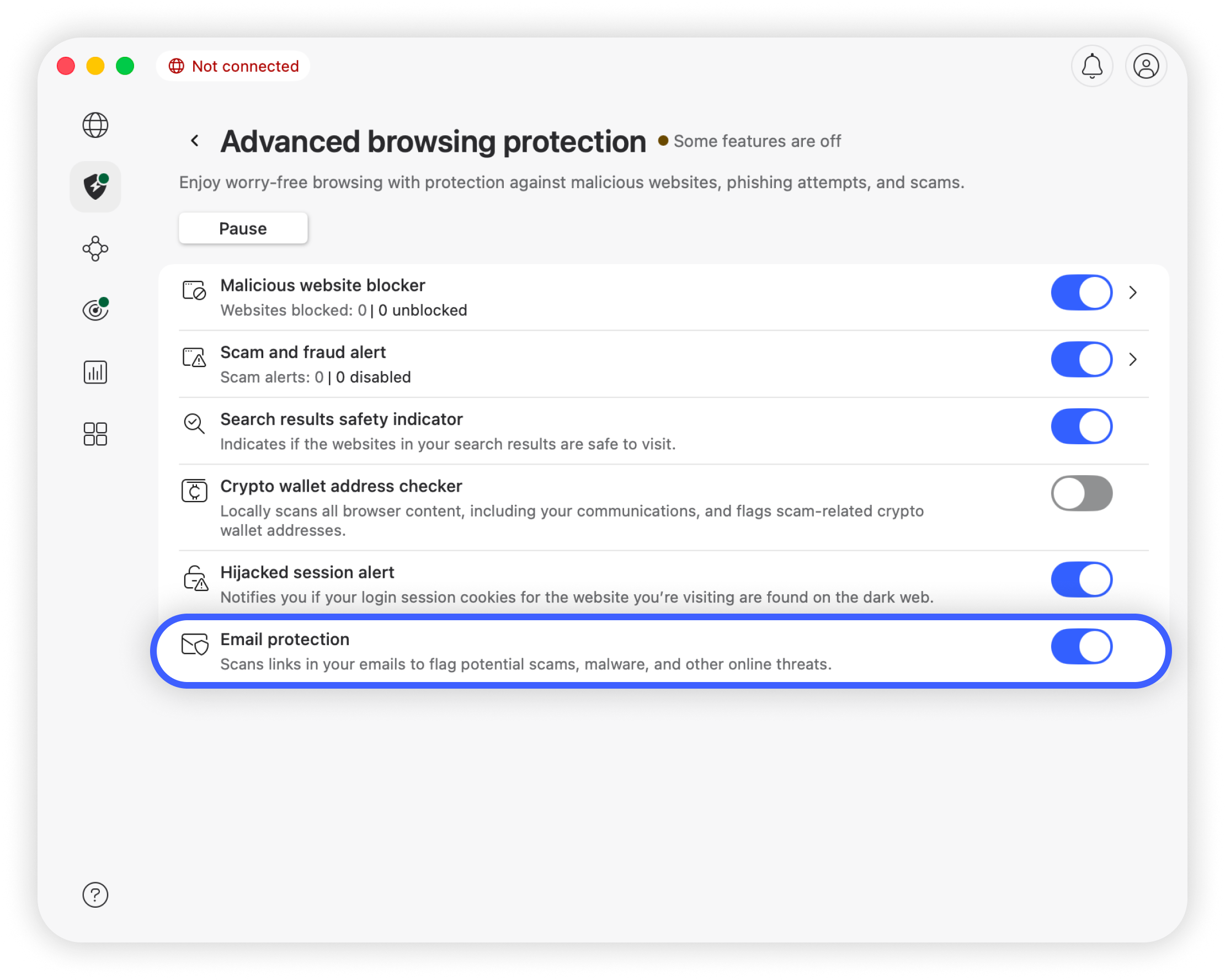Open the bar chart statistics sidebar icon
This screenshot has height=980, width=1225.
[95, 372]
